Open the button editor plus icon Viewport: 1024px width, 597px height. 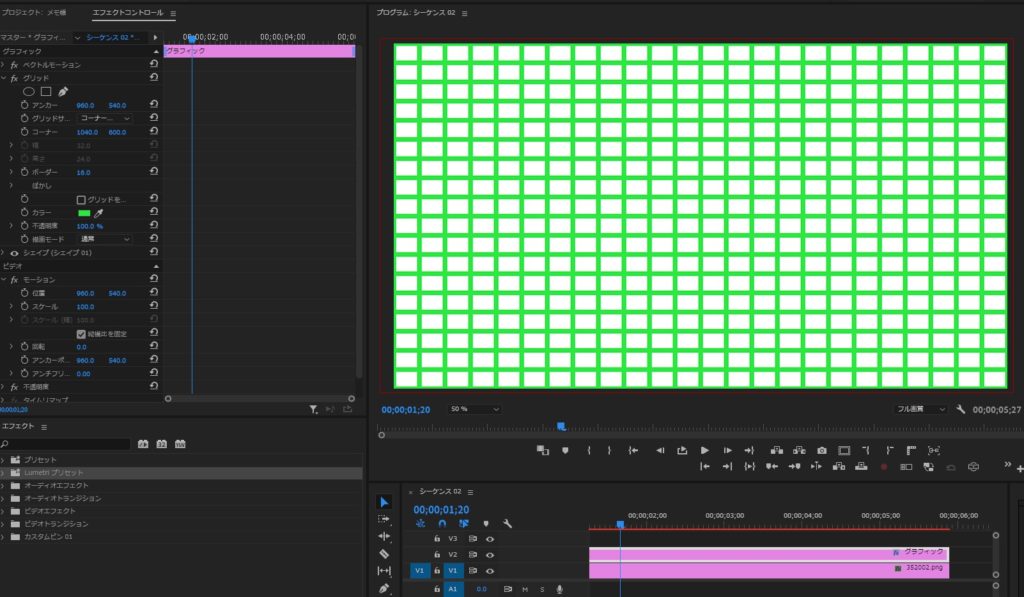point(1019,468)
